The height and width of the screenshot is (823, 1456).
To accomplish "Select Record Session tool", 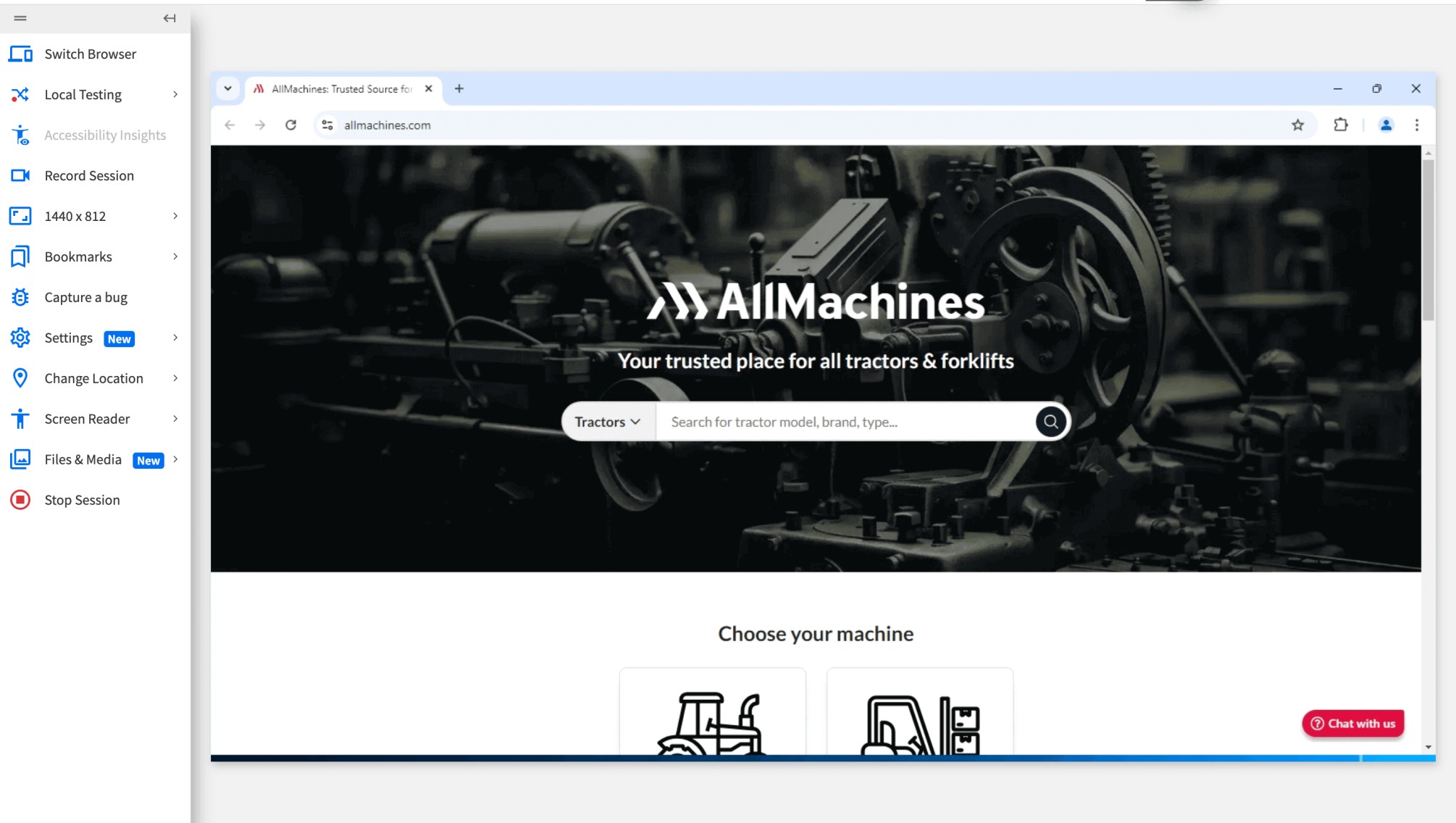I will pos(89,175).
